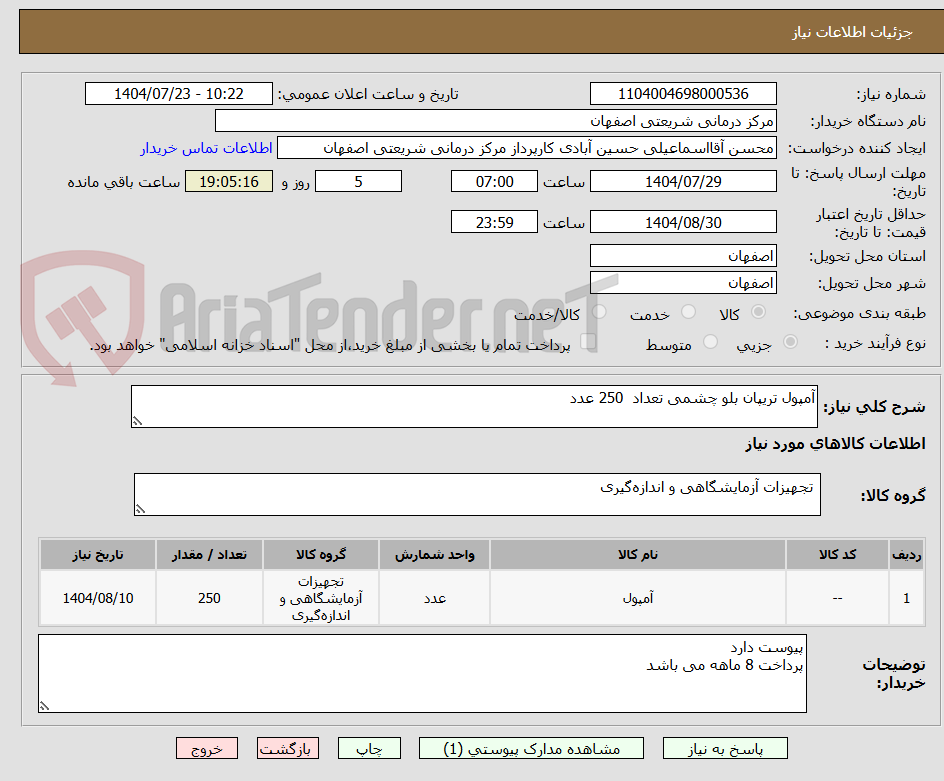Click the اصفهان province field
Image resolution: width=944 pixels, height=781 pixels.
[x=683, y=256]
